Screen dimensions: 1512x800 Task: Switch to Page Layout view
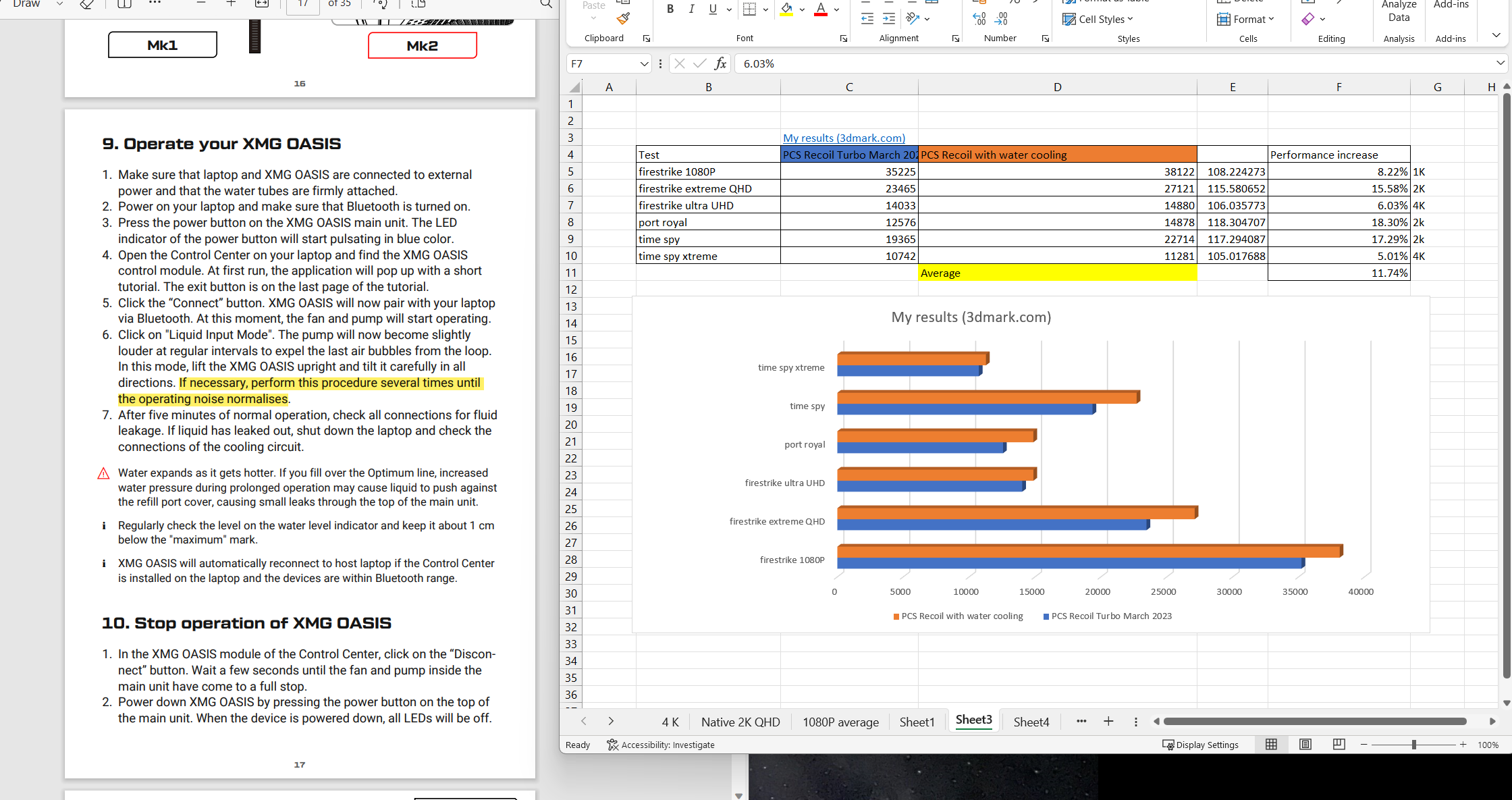pyautogui.click(x=1305, y=744)
